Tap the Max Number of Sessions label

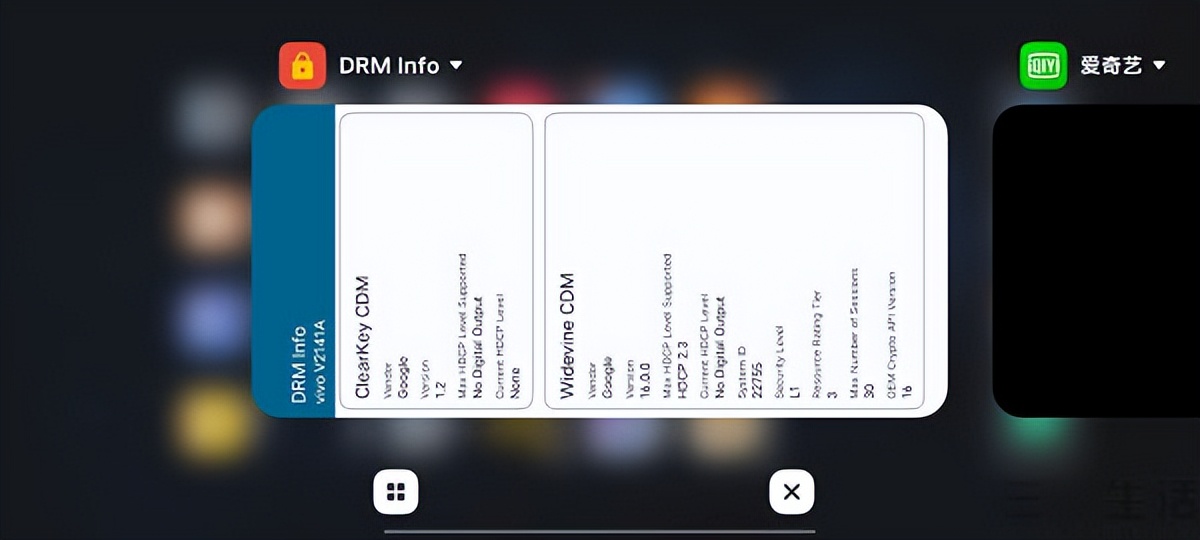coord(854,334)
